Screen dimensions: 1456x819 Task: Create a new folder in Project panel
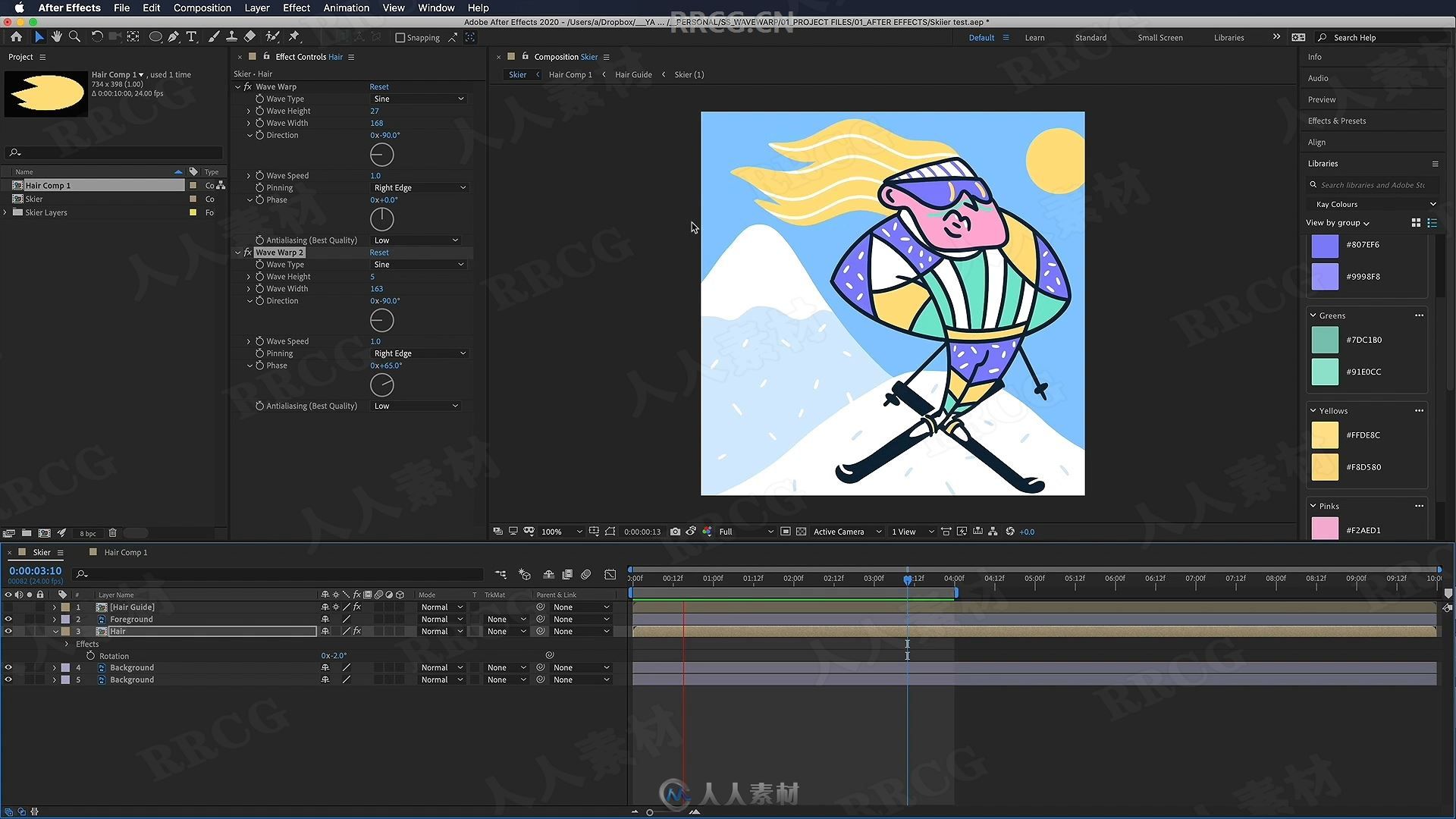pyautogui.click(x=27, y=533)
